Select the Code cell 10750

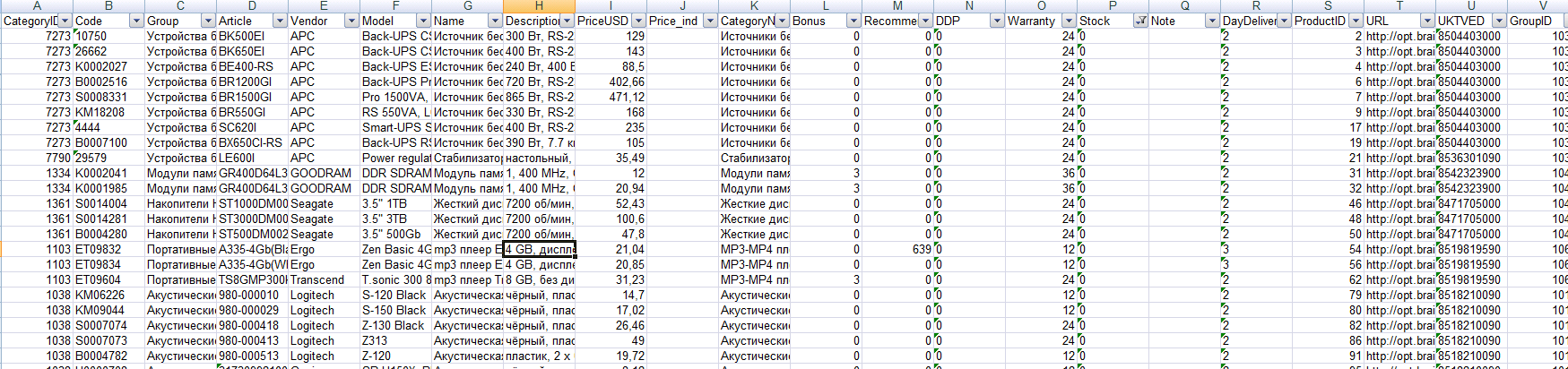pyautogui.click(x=108, y=36)
